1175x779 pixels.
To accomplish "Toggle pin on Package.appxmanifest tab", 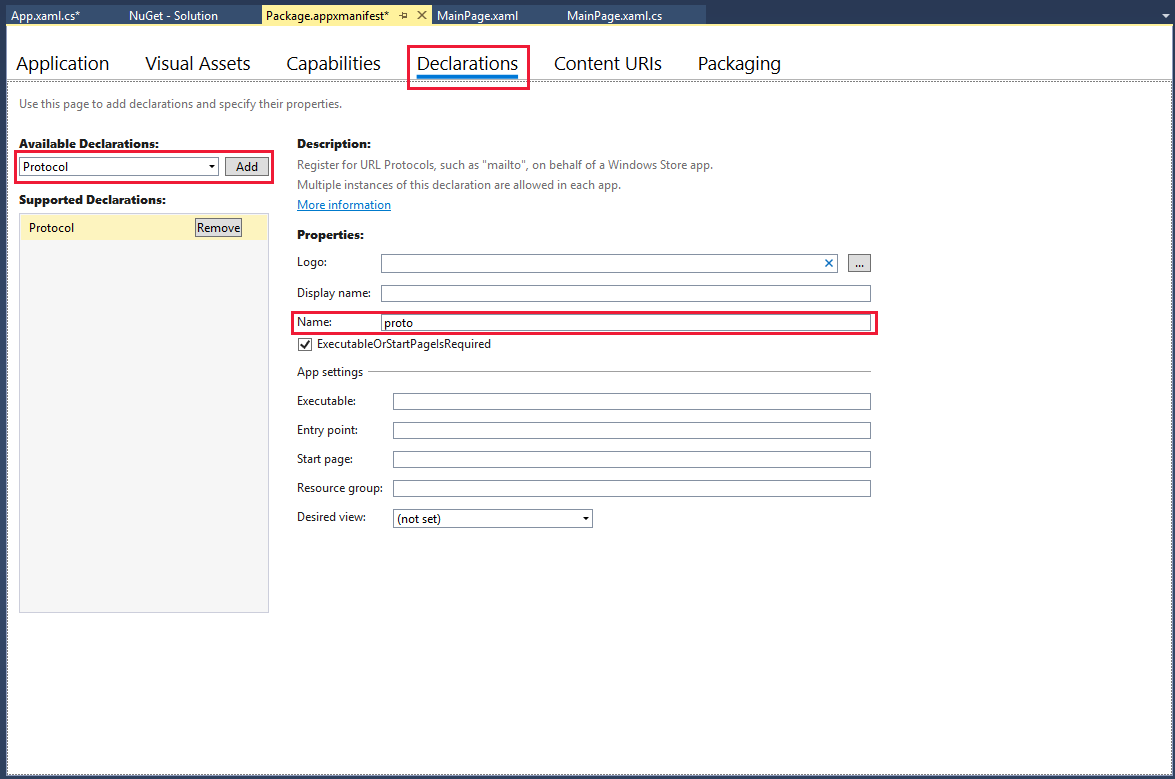I will click(403, 16).
